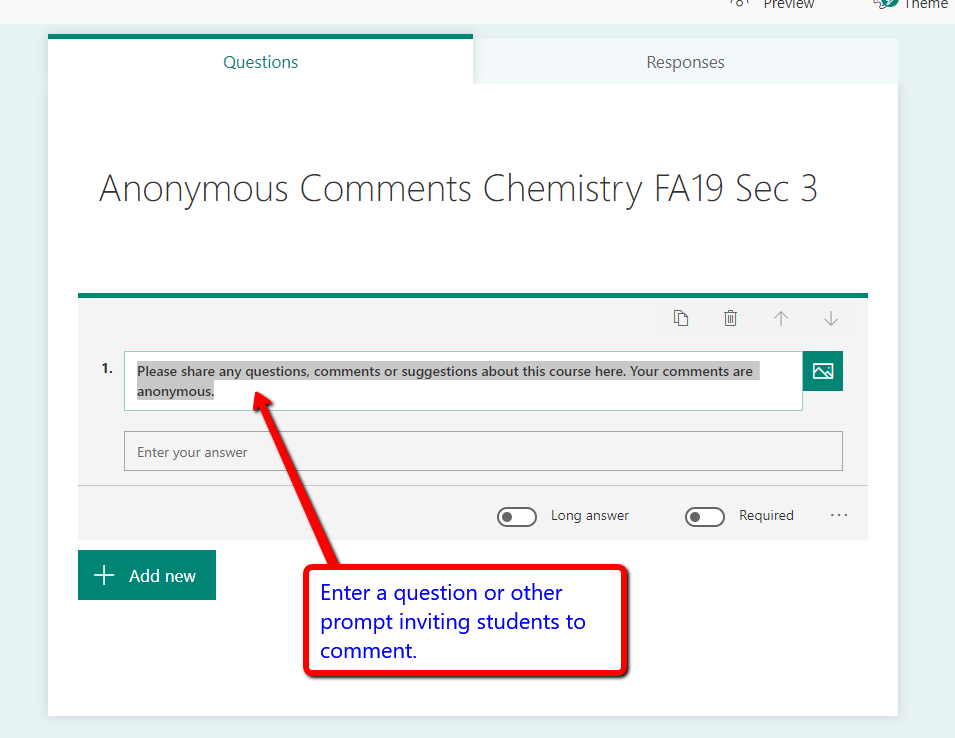Click the Long answer label text
Screen dimensions: 955x738
pos(590,516)
